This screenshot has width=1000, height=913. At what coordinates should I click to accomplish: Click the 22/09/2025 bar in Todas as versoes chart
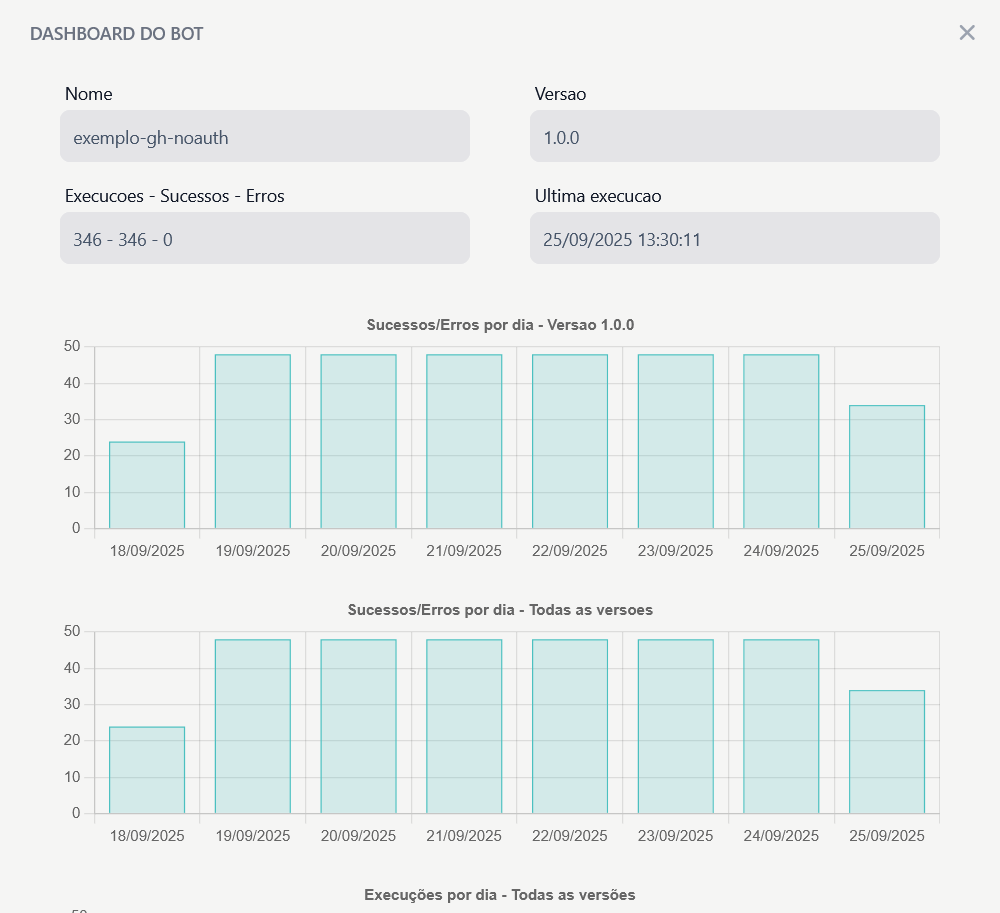(569, 727)
